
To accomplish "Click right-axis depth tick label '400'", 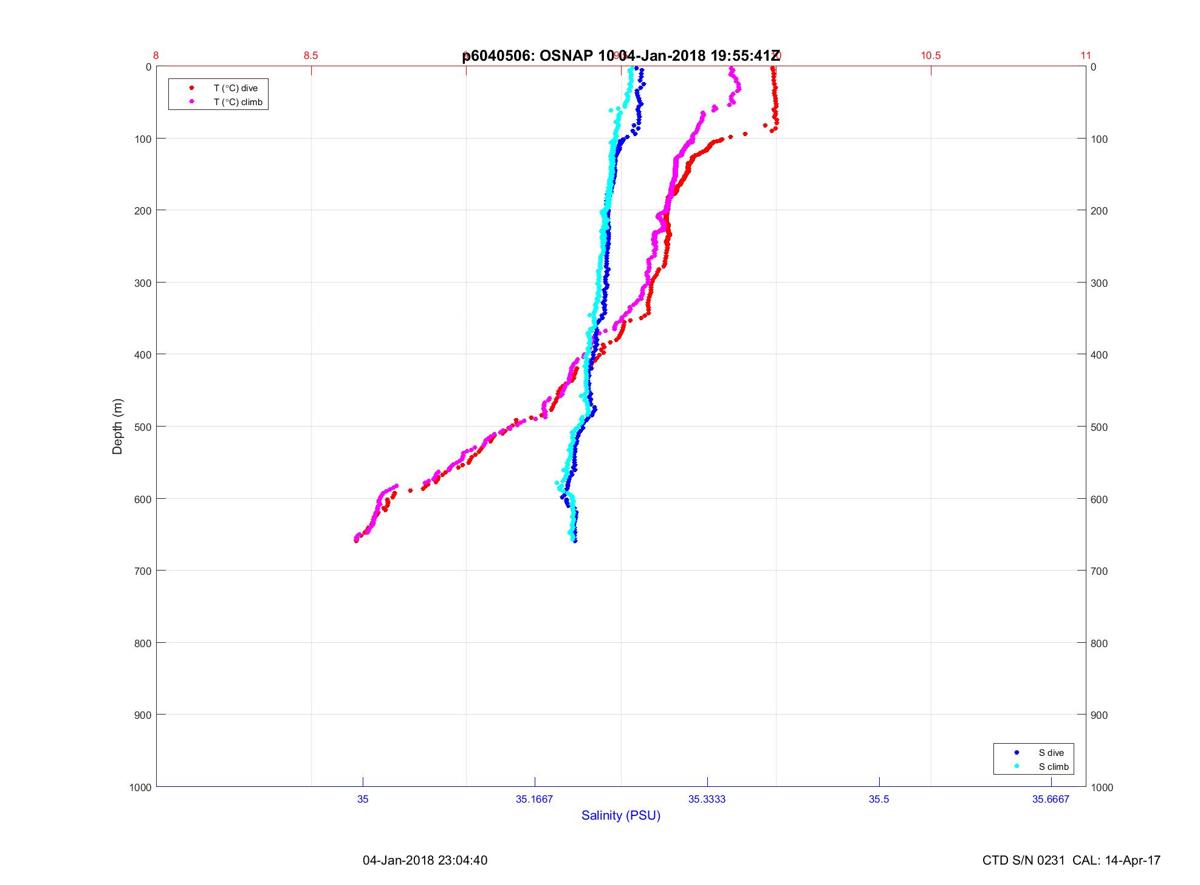I will click(1101, 355).
